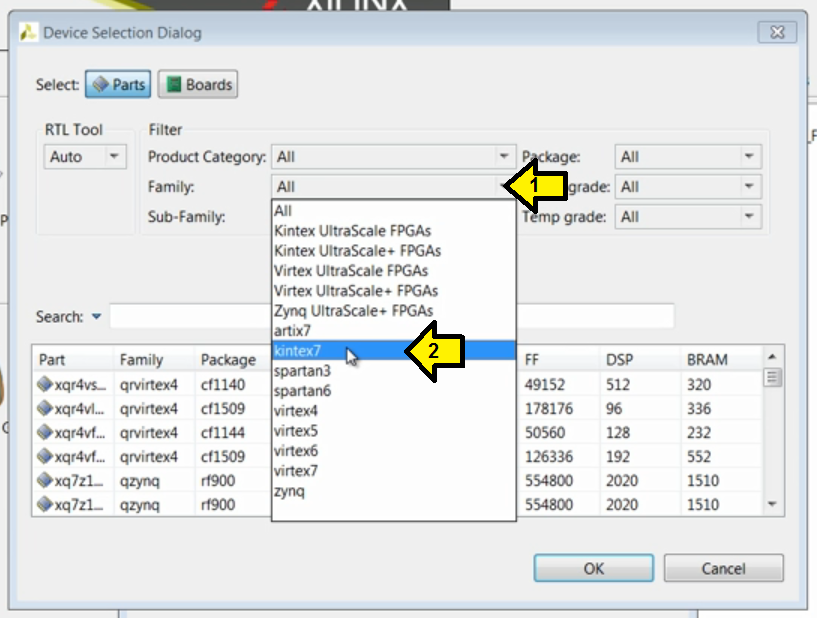The height and width of the screenshot is (618, 817).
Task: Click cf1144 package cell
Action: click(x=222, y=432)
